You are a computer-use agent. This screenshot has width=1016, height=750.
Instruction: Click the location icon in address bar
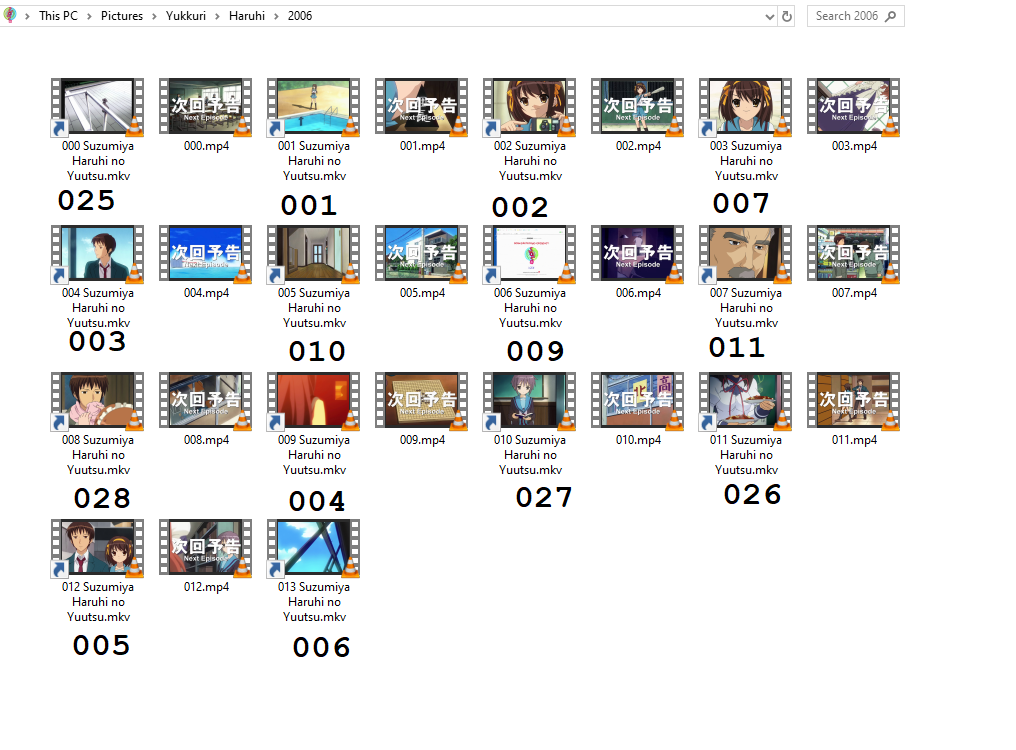10,15
